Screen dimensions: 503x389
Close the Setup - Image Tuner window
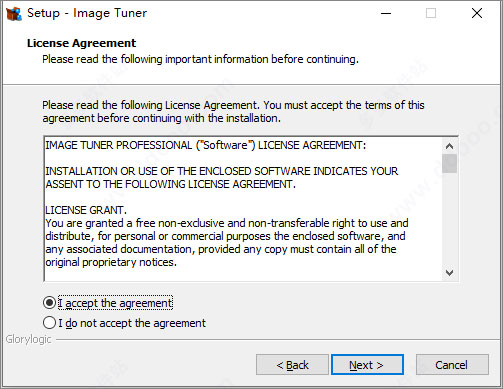477,13
